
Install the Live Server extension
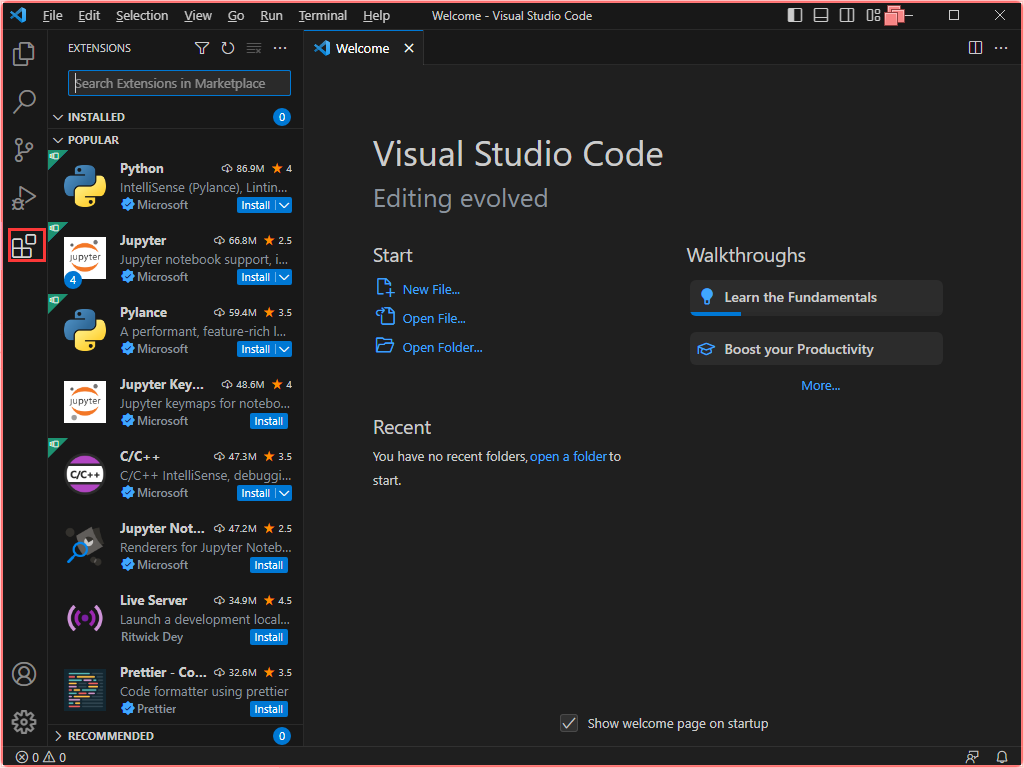(x=268, y=637)
